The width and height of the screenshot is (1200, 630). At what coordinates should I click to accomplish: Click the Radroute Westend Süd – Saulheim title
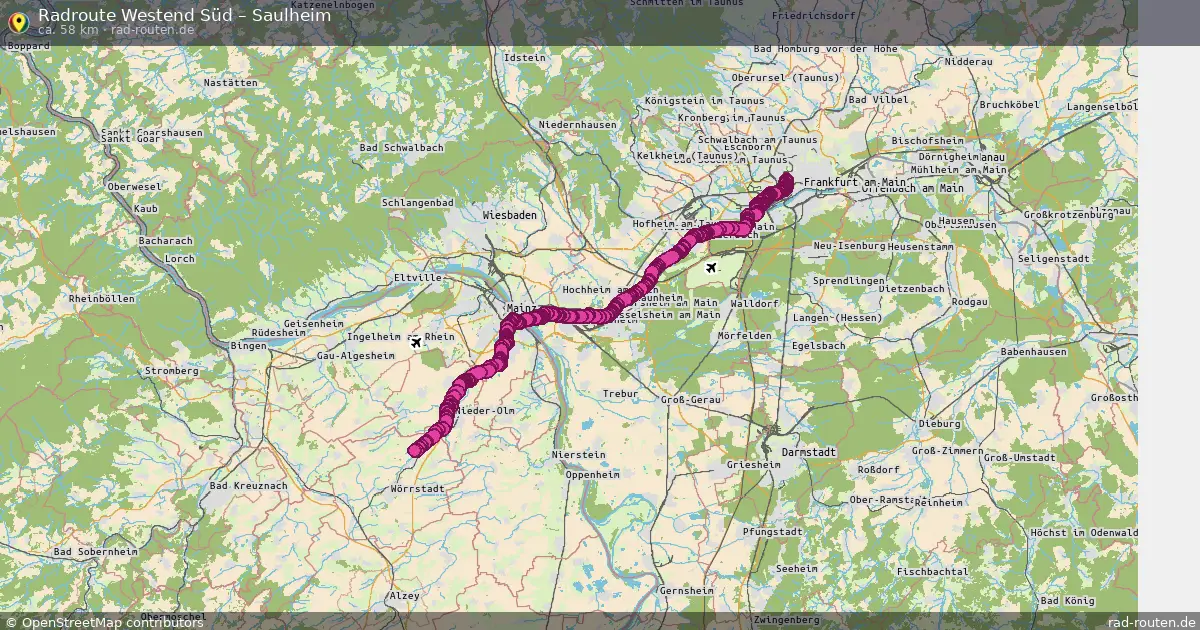point(185,15)
